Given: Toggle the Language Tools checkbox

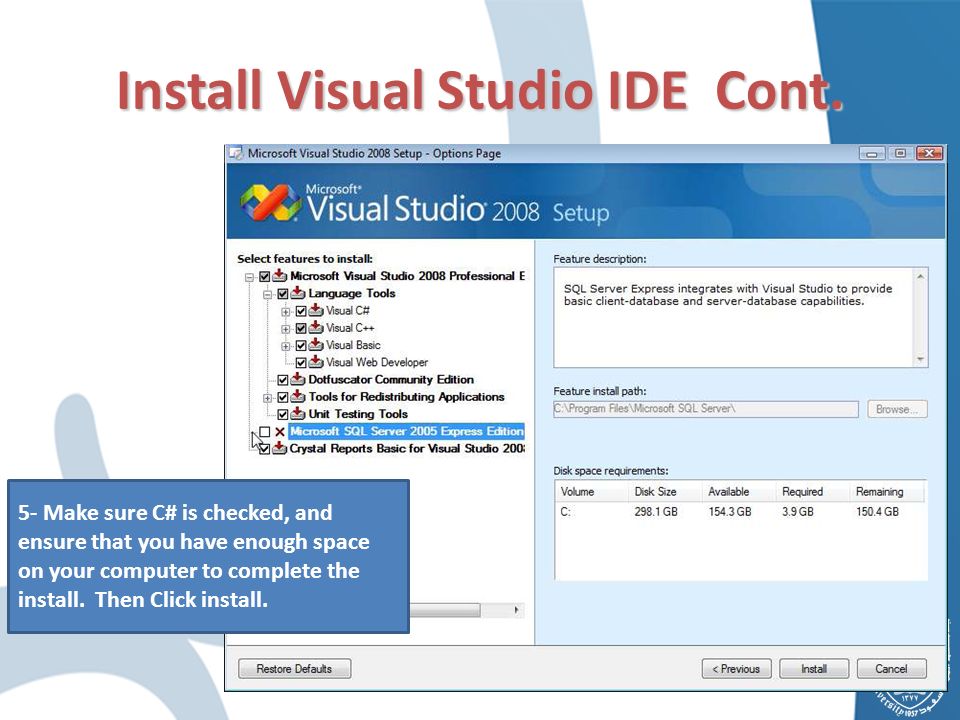Looking at the screenshot, I should coord(282,294).
